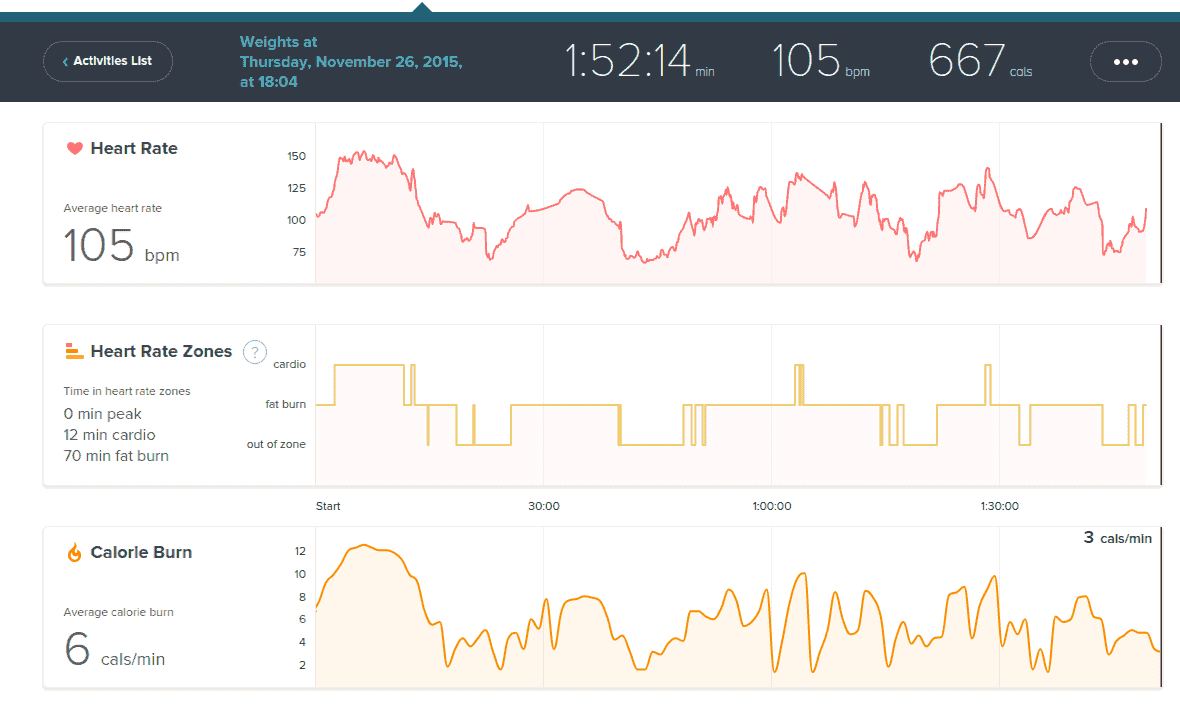The image size is (1180, 708).
Task: Click the average 6 cals/min value
Action: point(114,650)
